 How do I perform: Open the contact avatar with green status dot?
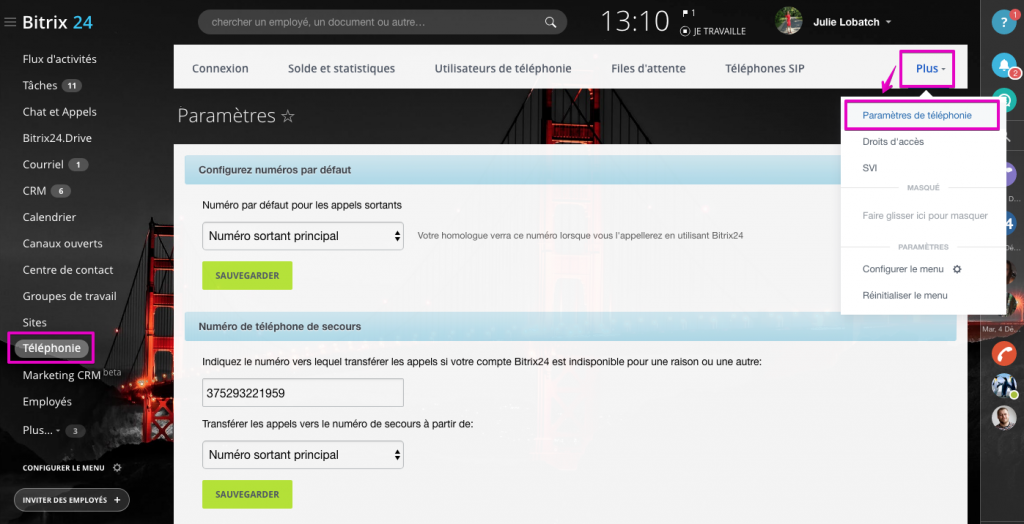click(1004, 385)
